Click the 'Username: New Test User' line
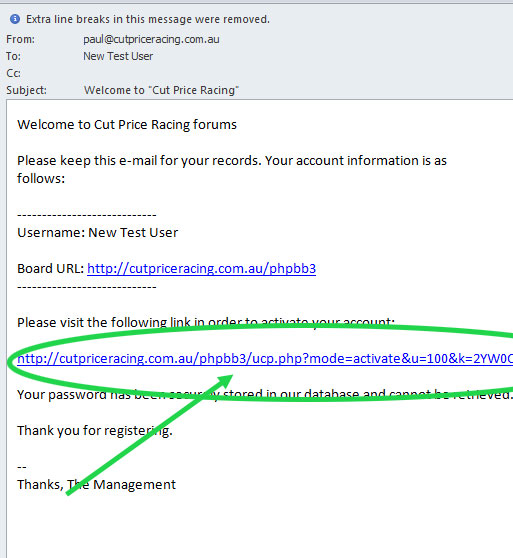 pos(97,233)
